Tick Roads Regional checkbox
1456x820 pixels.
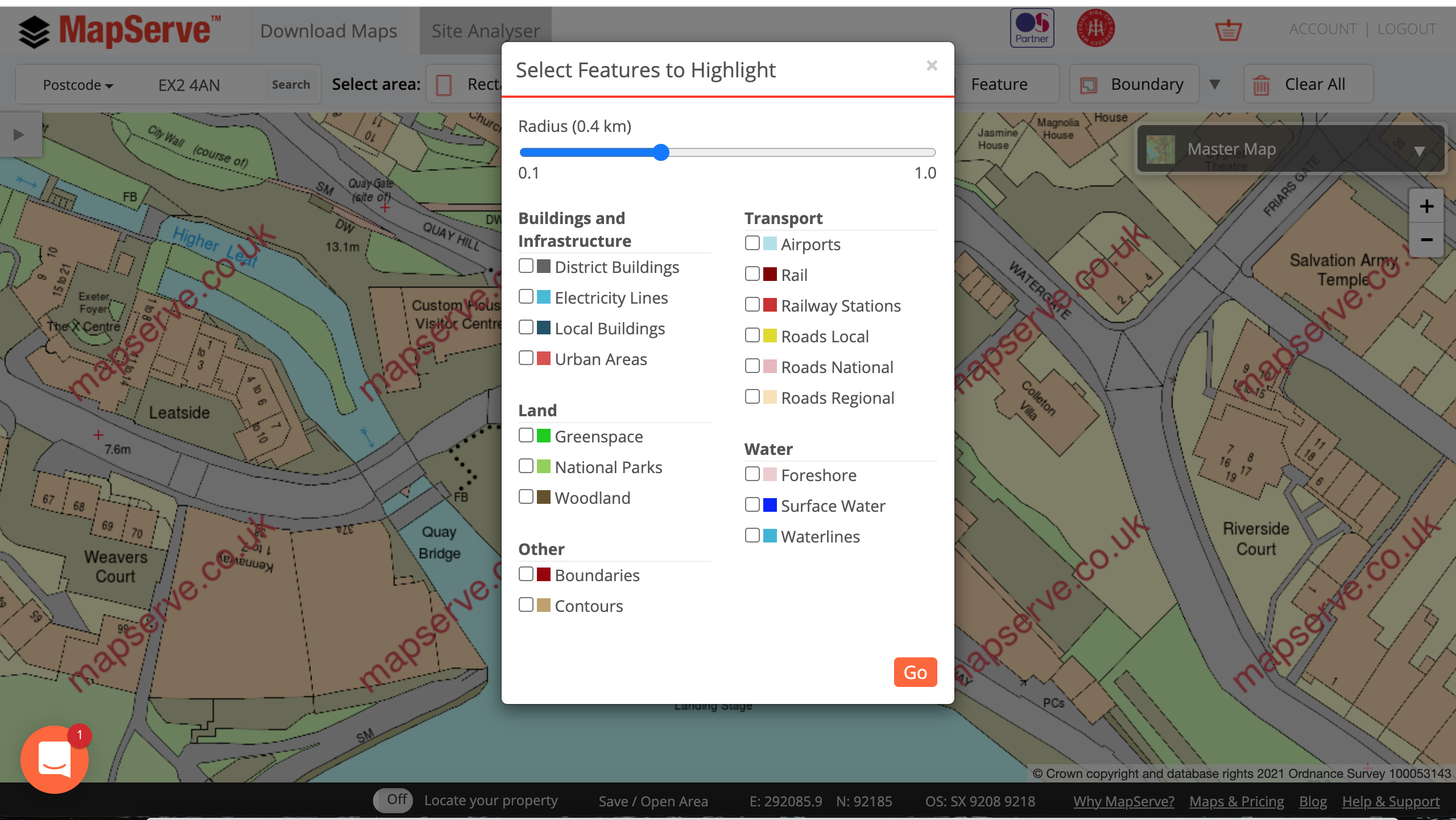pyautogui.click(x=752, y=397)
